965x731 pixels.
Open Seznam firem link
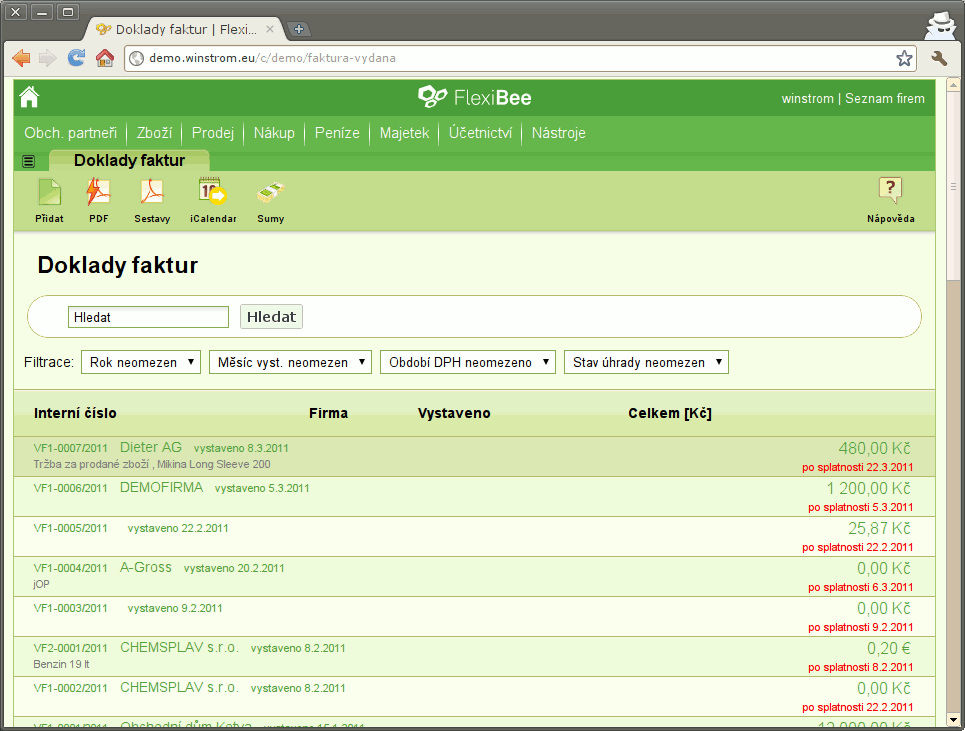pos(885,98)
